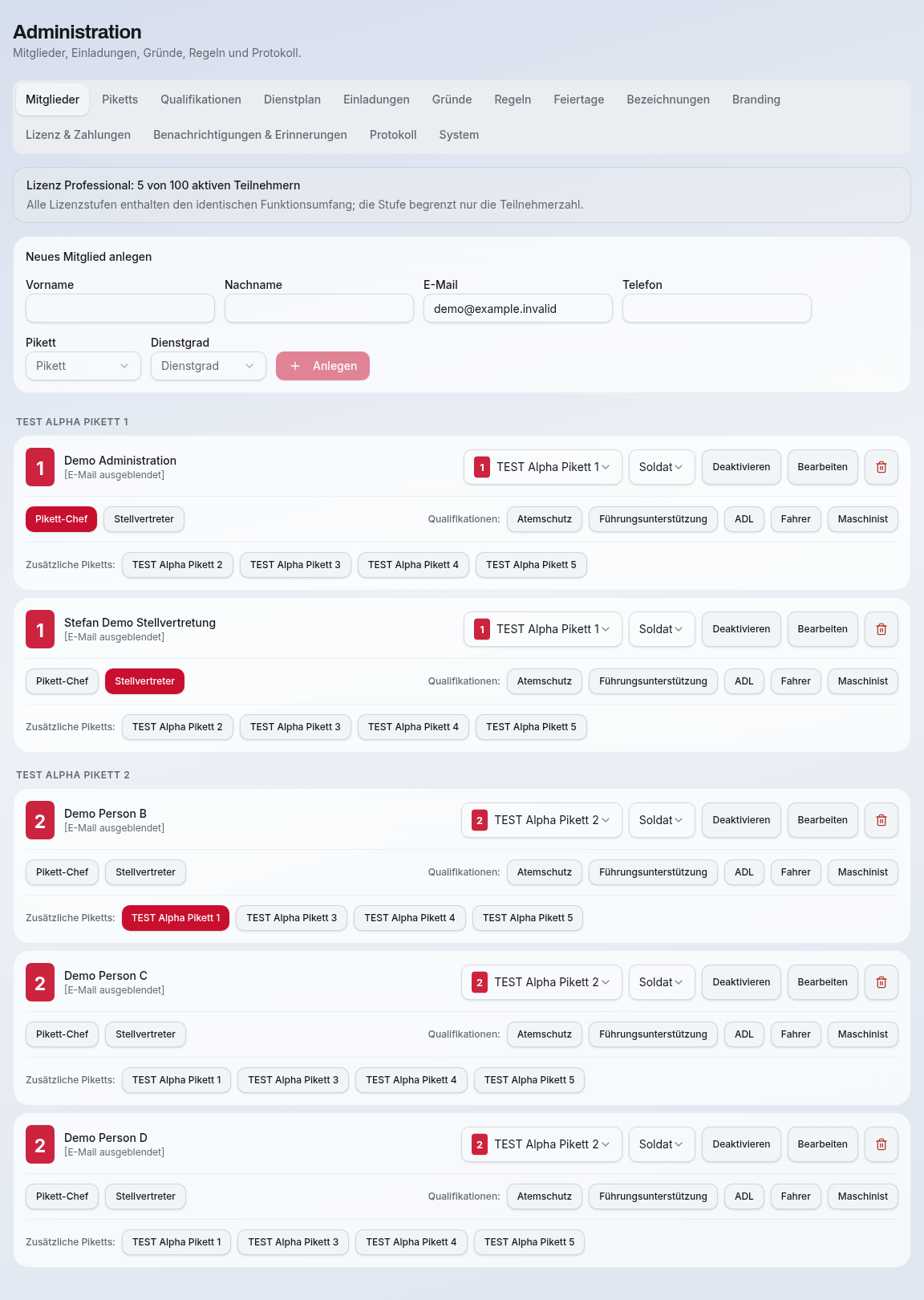Switch to Benachrichtigungen & Erinnerungen tab
924x1300 pixels.
pos(250,135)
